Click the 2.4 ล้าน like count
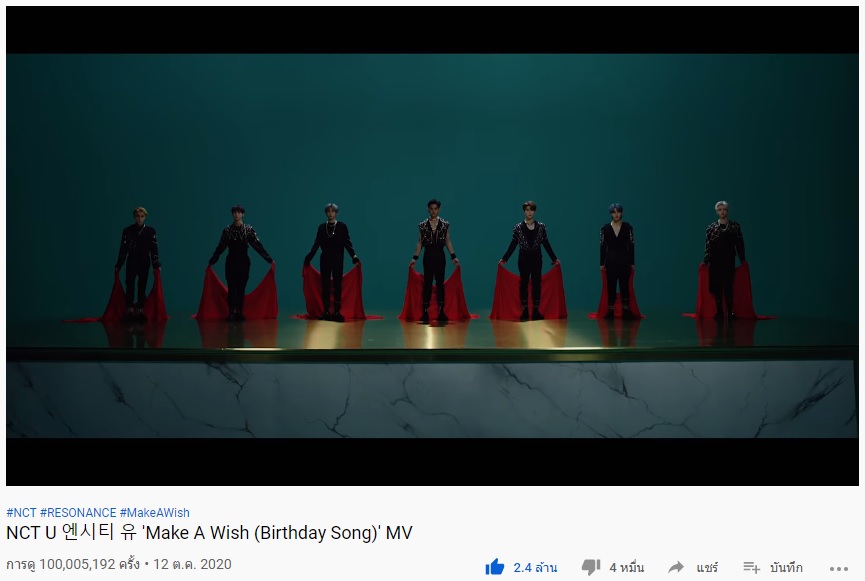This screenshot has width=865, height=581. 535,567
